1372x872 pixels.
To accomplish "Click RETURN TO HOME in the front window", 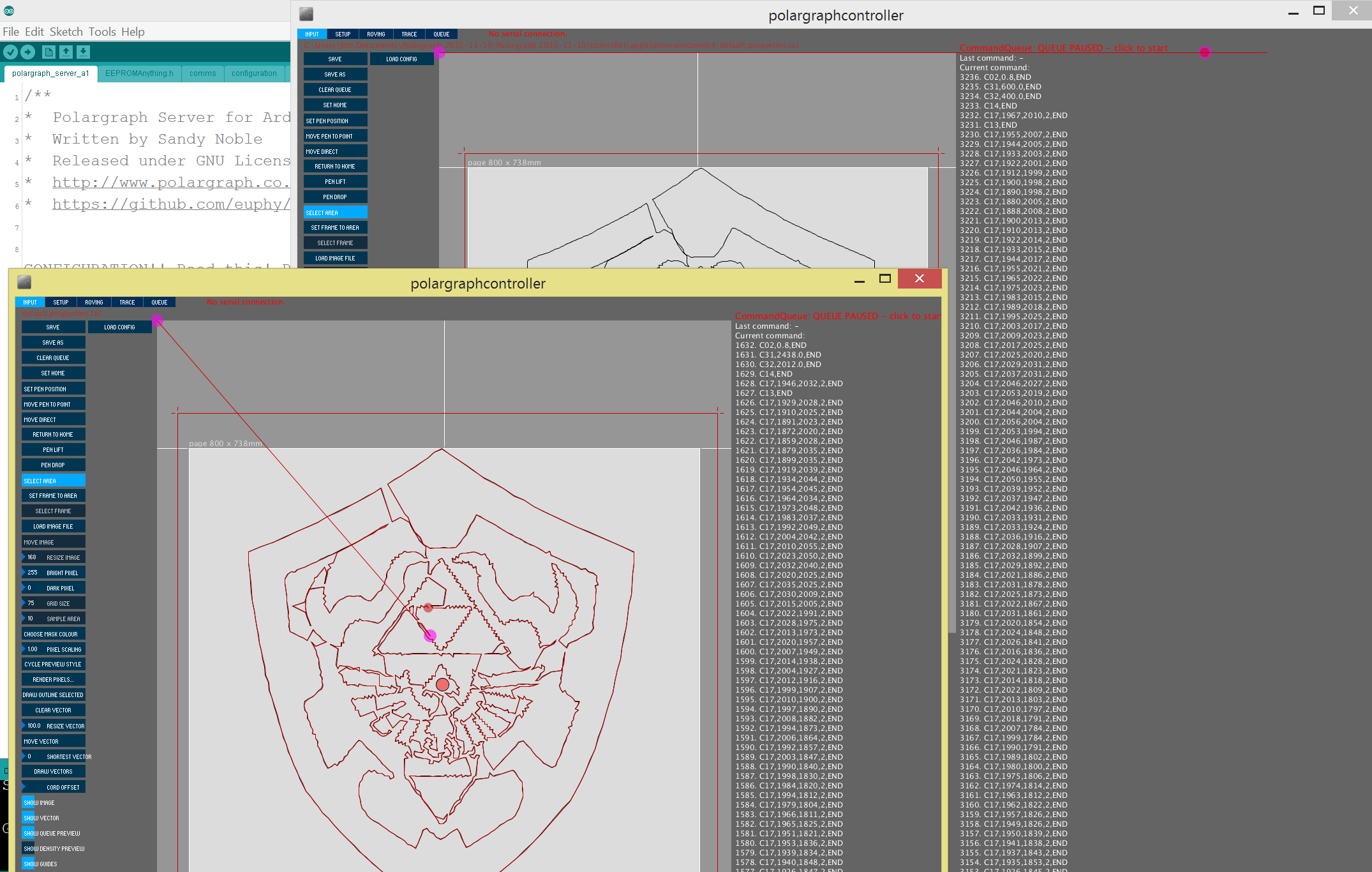I will coord(54,434).
